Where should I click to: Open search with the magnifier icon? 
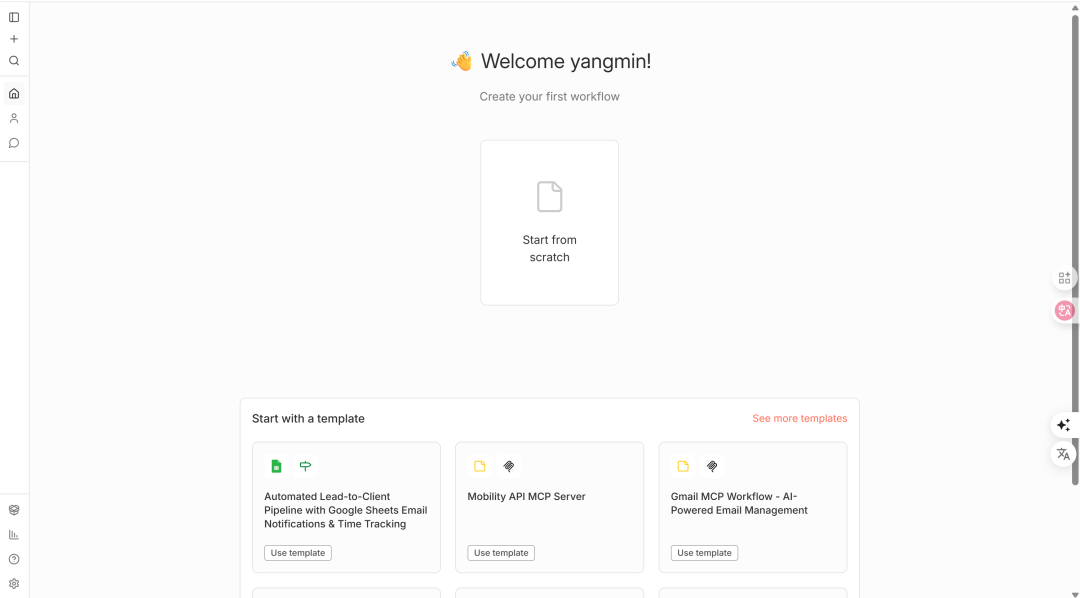[x=14, y=61]
